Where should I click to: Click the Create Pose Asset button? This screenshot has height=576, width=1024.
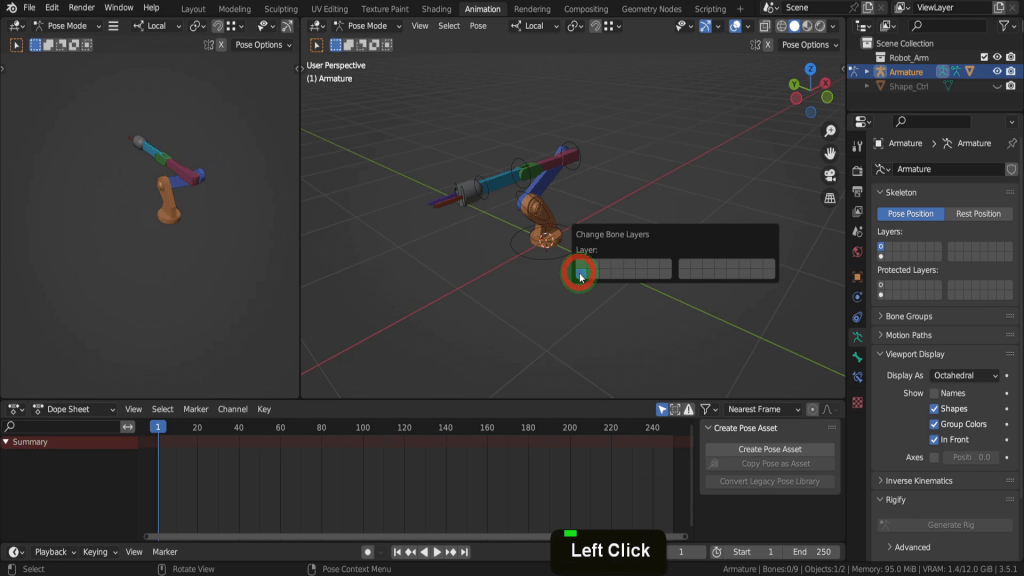pos(770,449)
